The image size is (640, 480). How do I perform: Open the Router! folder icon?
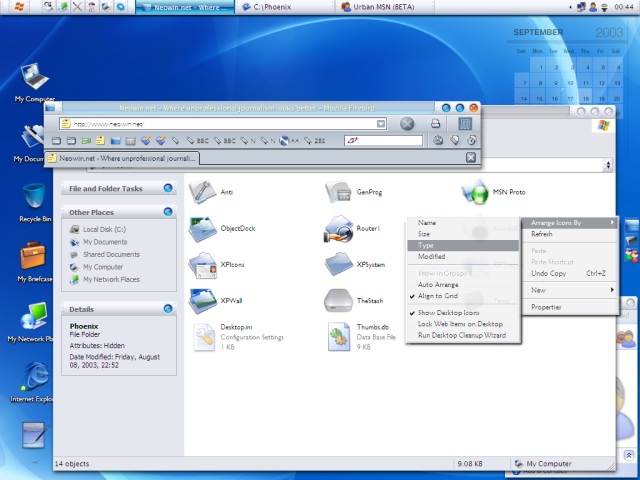pyautogui.click(x=339, y=229)
